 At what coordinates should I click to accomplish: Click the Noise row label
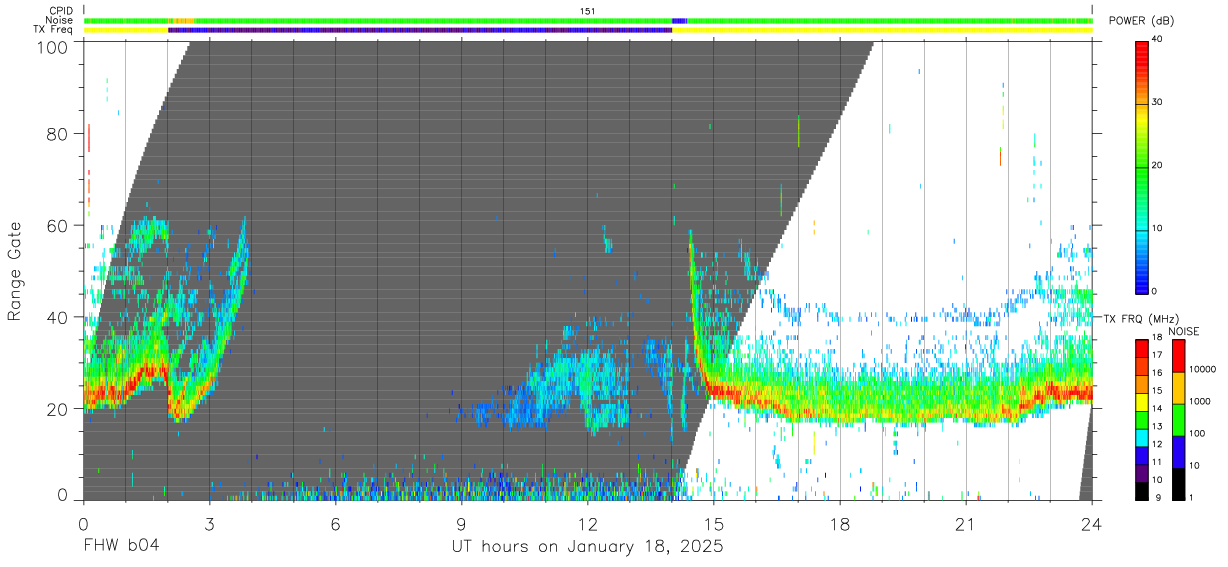(x=61, y=20)
